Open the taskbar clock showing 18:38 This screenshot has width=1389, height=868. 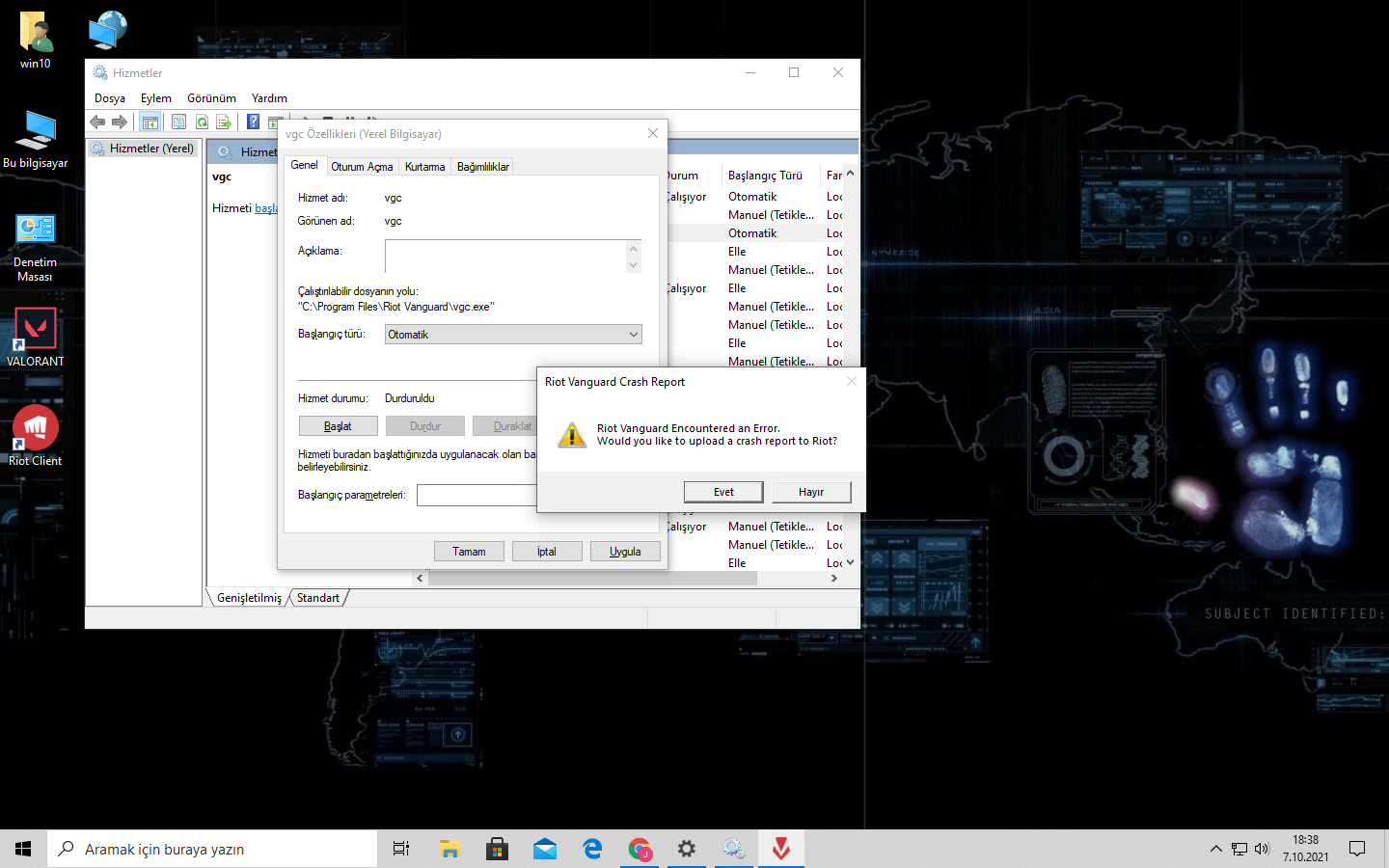point(1305,849)
